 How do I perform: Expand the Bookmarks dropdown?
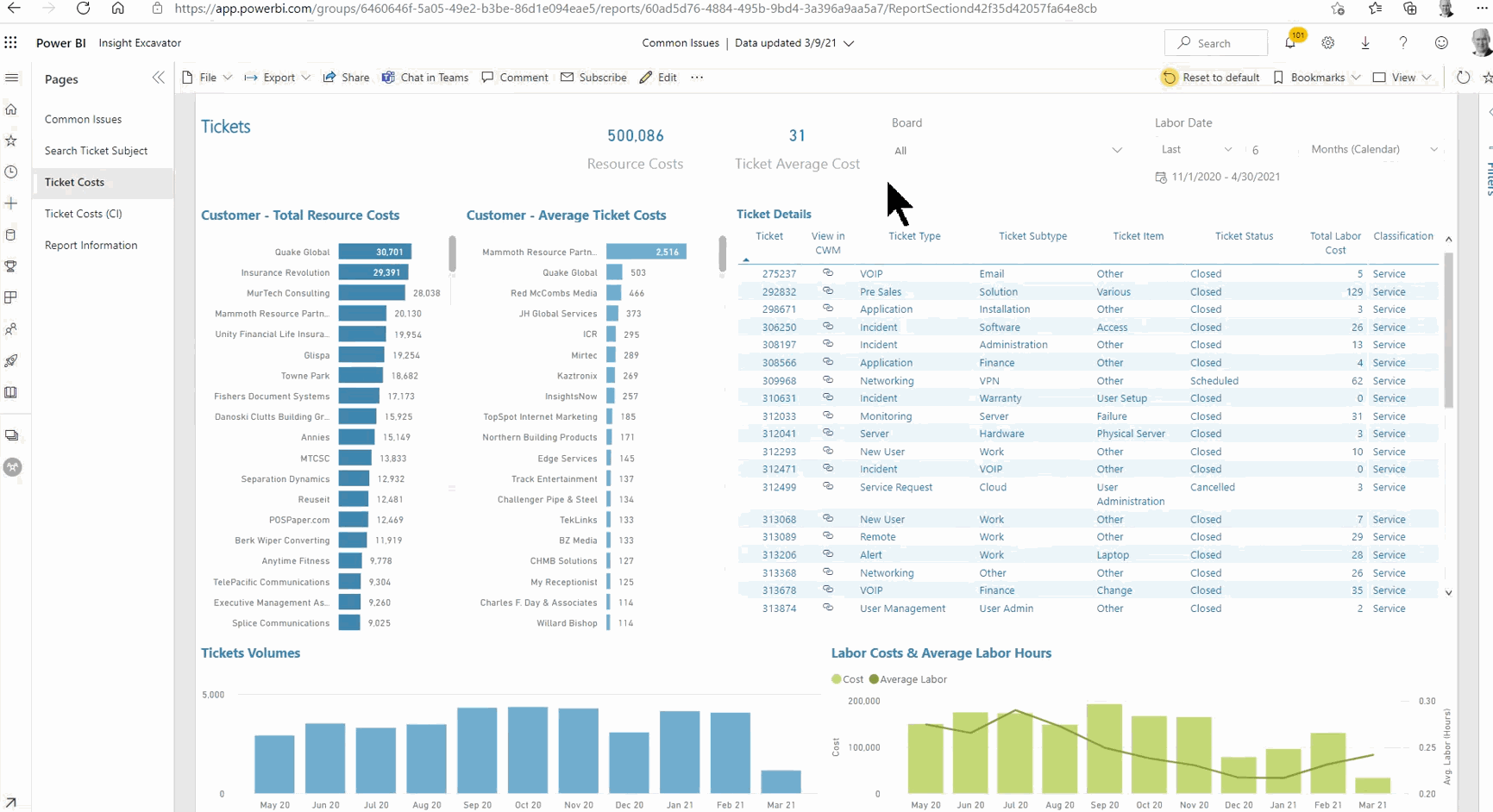pyautogui.click(x=1317, y=78)
